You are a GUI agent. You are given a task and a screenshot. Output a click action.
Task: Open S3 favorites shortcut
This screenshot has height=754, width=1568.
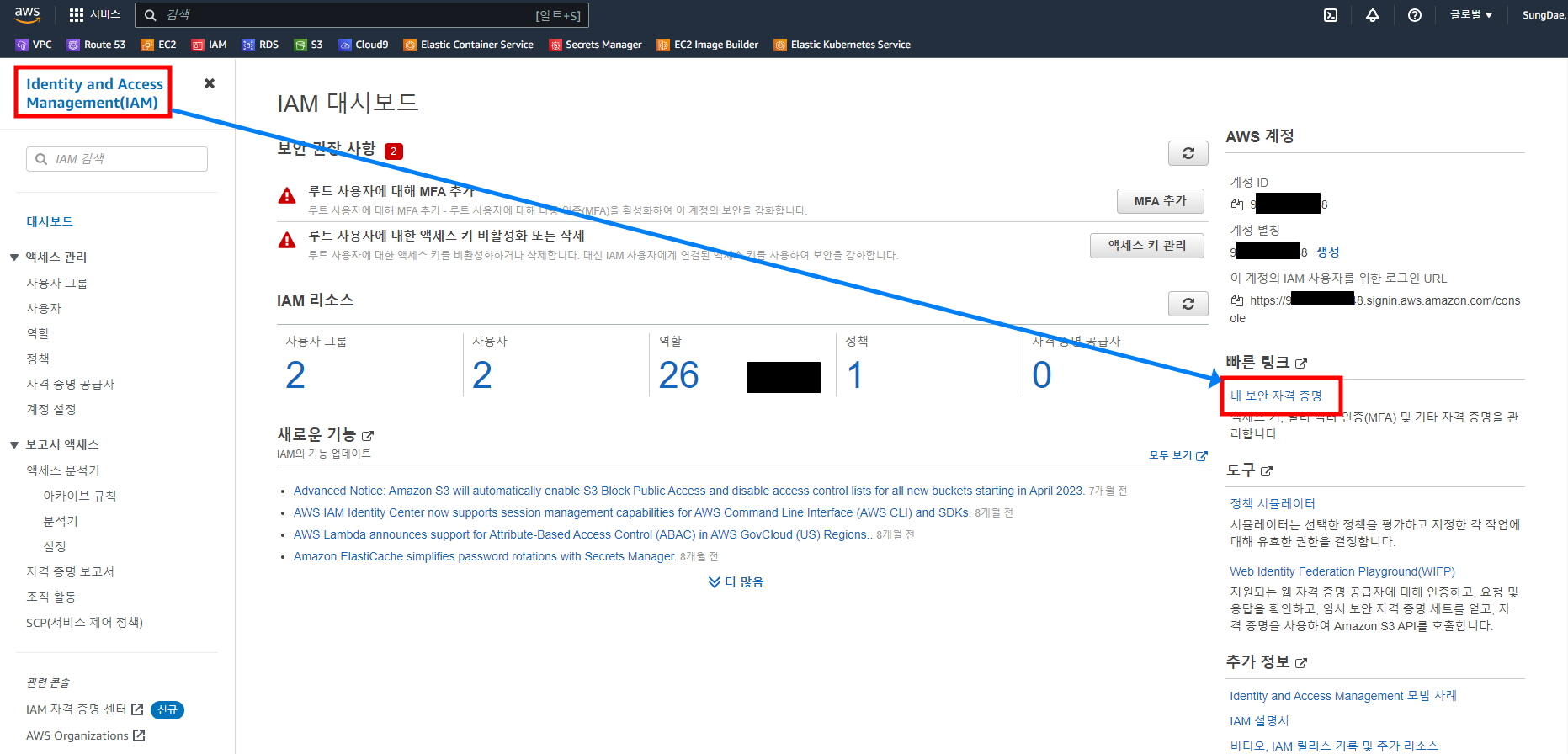pyautogui.click(x=308, y=45)
